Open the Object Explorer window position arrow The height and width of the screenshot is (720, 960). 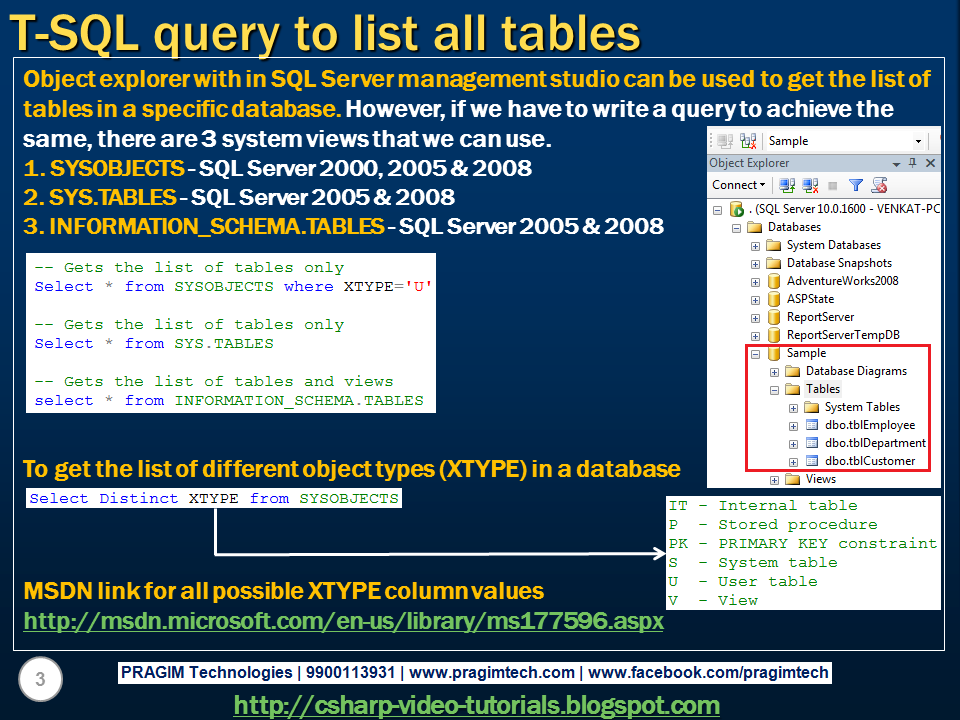pos(896,163)
